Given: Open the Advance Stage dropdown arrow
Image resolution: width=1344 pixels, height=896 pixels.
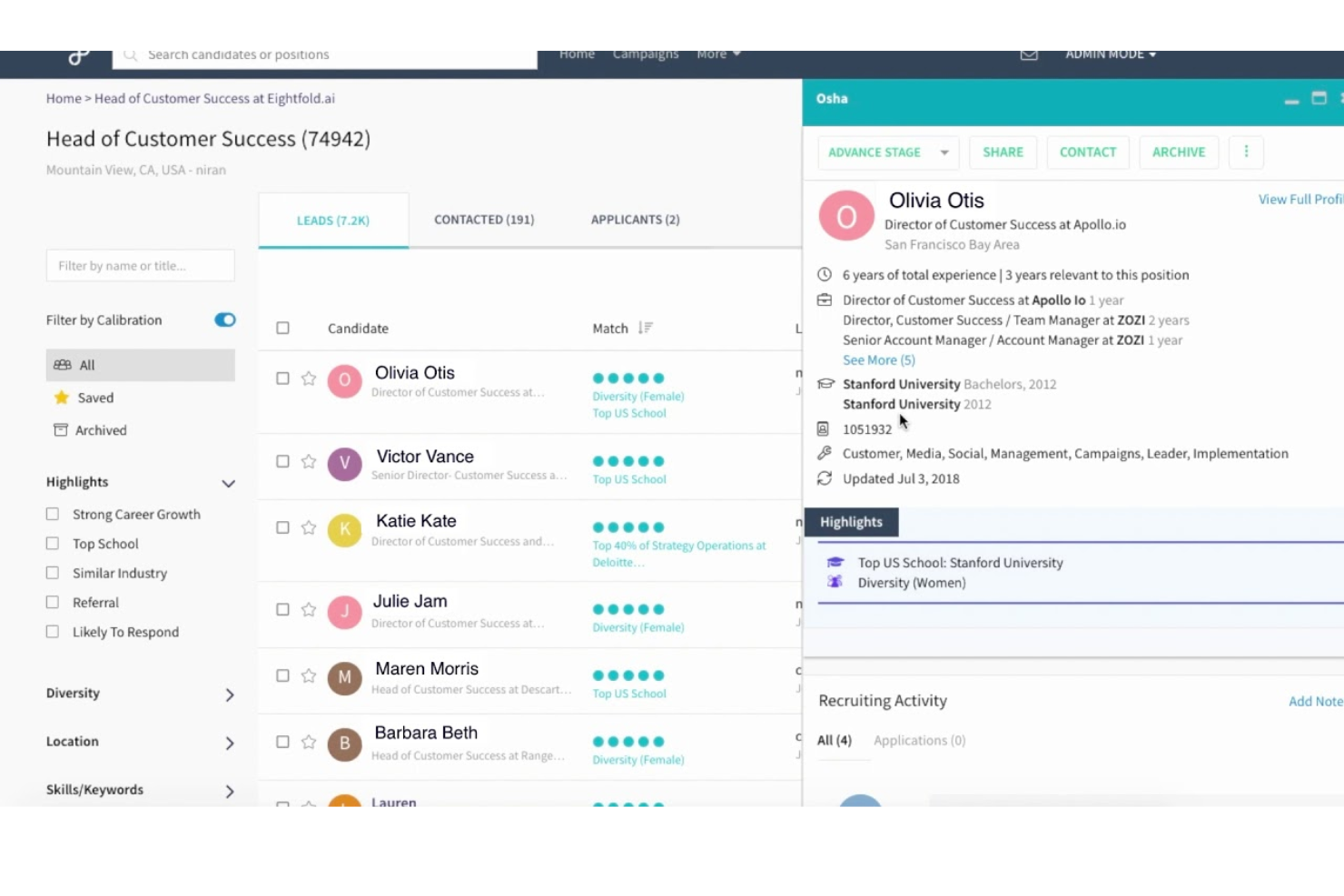Looking at the screenshot, I should click(944, 153).
